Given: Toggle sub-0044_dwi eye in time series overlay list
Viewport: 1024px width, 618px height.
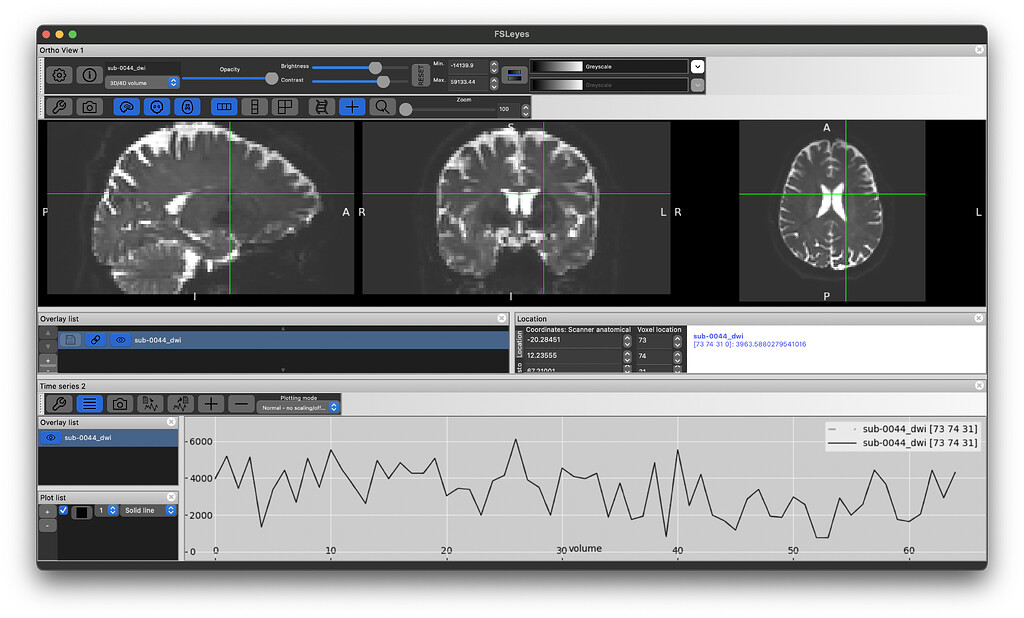Looking at the screenshot, I should pos(51,437).
